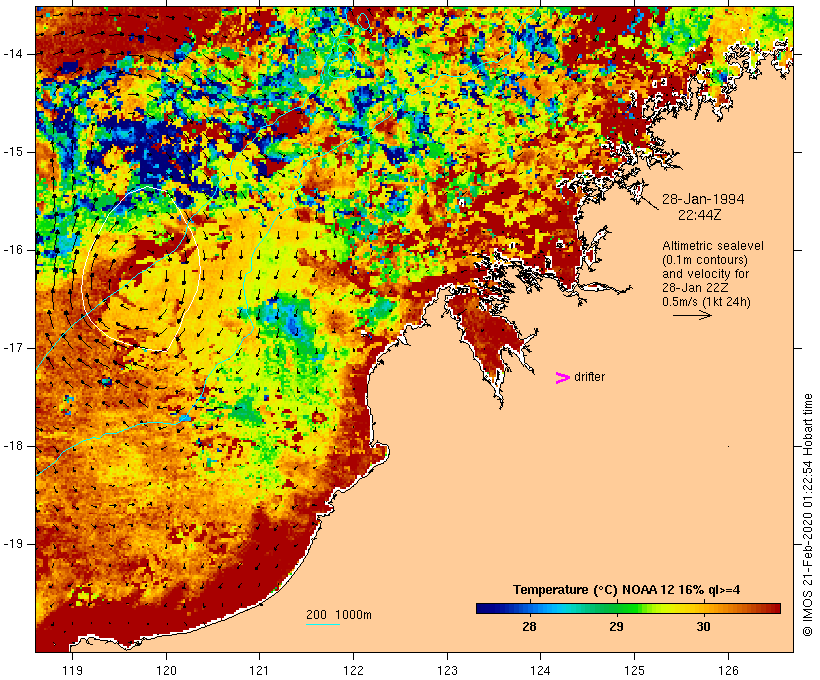The height and width of the screenshot is (680, 820).
Task: Click the colorbar label '30'
Action: [703, 626]
